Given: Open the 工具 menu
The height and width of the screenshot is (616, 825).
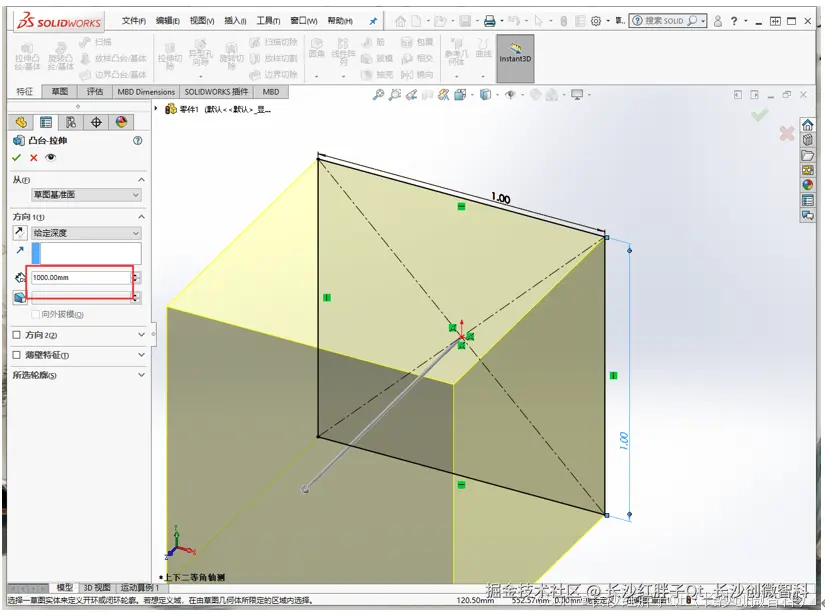Looking at the screenshot, I should pyautogui.click(x=268, y=21).
